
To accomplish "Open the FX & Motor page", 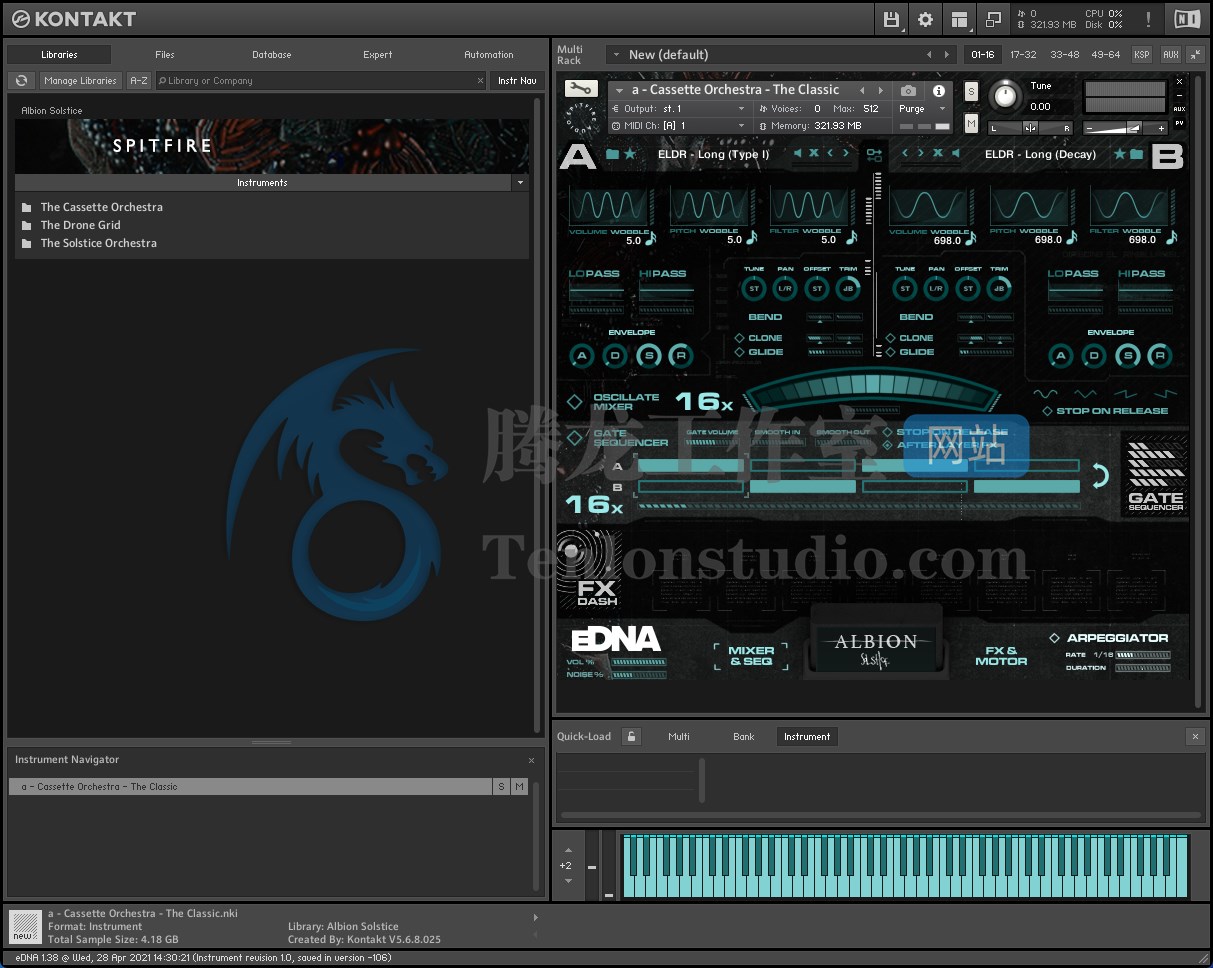I will point(1001,656).
